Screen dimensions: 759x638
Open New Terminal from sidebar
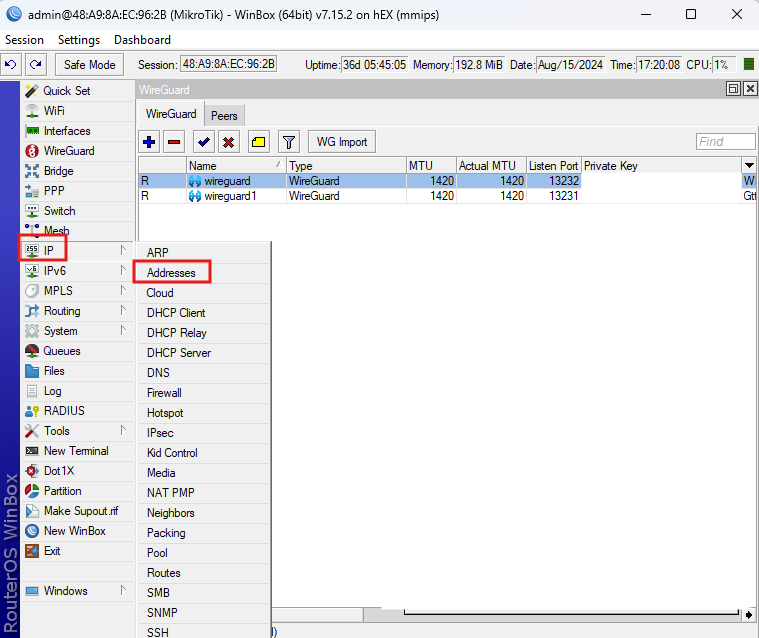76,451
